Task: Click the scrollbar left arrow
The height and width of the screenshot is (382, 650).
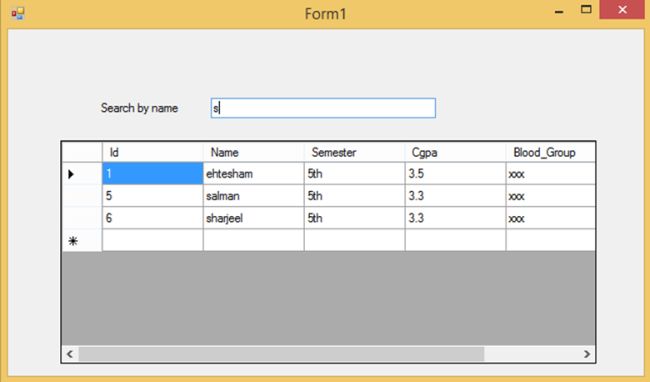Action: tap(70, 354)
